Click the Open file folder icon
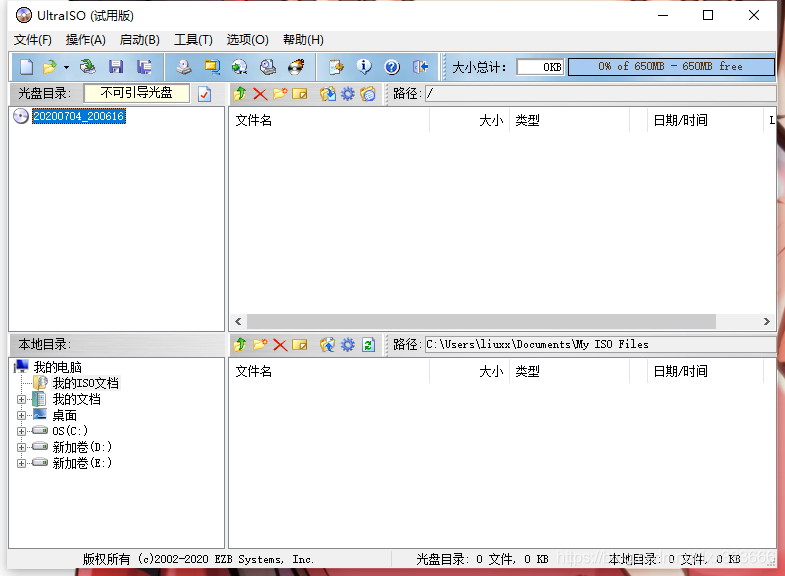The height and width of the screenshot is (576, 785). 50,67
